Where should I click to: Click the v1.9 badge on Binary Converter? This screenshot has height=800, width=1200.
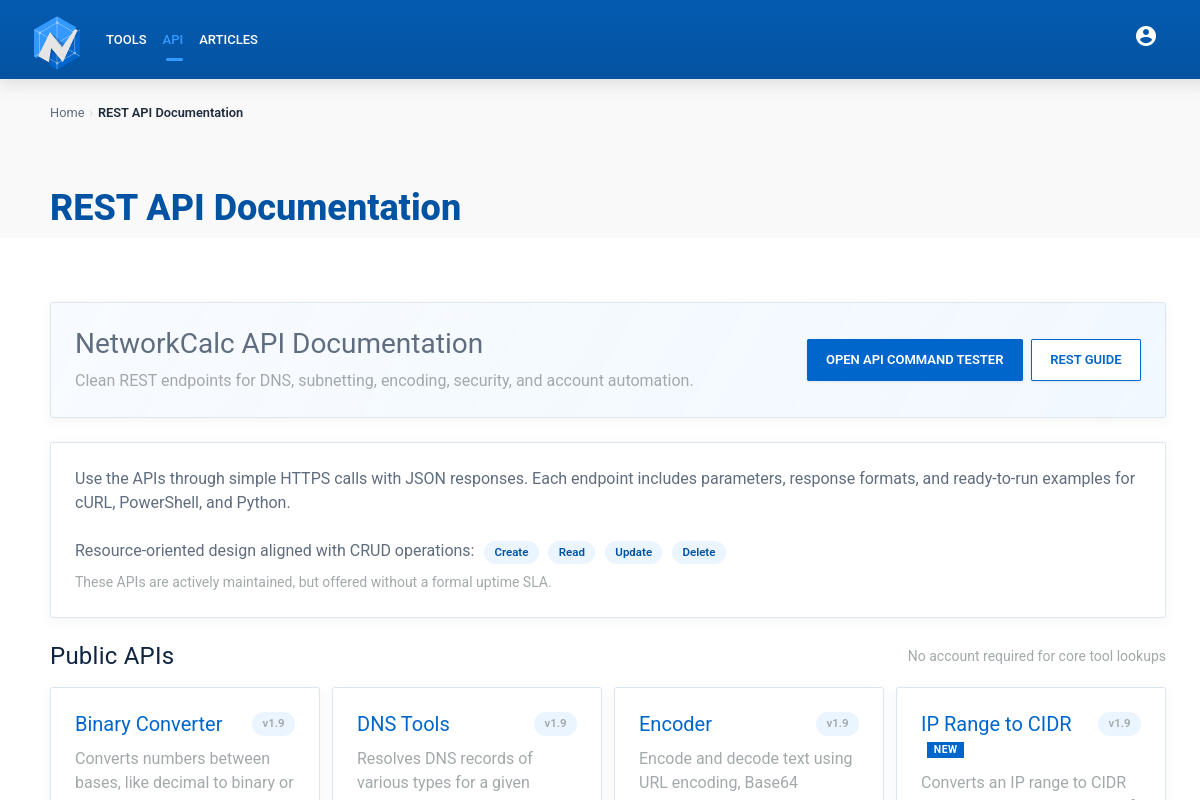pos(273,723)
